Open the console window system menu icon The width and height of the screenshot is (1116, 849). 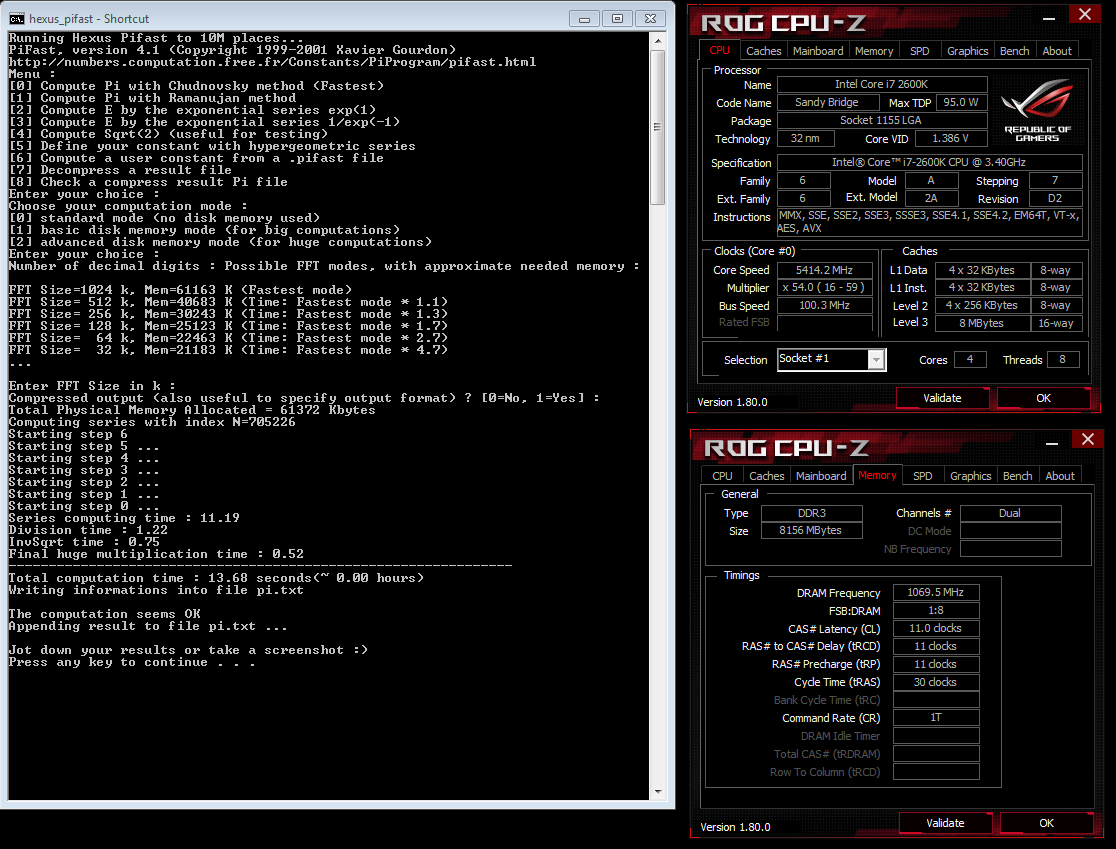click(x=16, y=19)
